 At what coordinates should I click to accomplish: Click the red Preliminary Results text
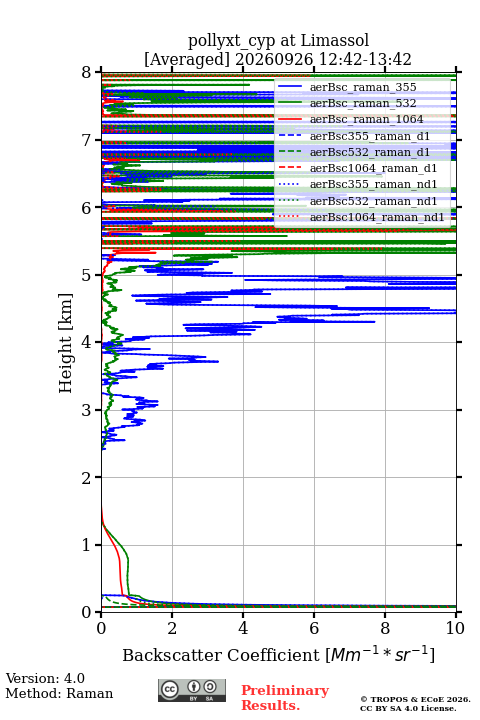pyautogui.click(x=285, y=698)
